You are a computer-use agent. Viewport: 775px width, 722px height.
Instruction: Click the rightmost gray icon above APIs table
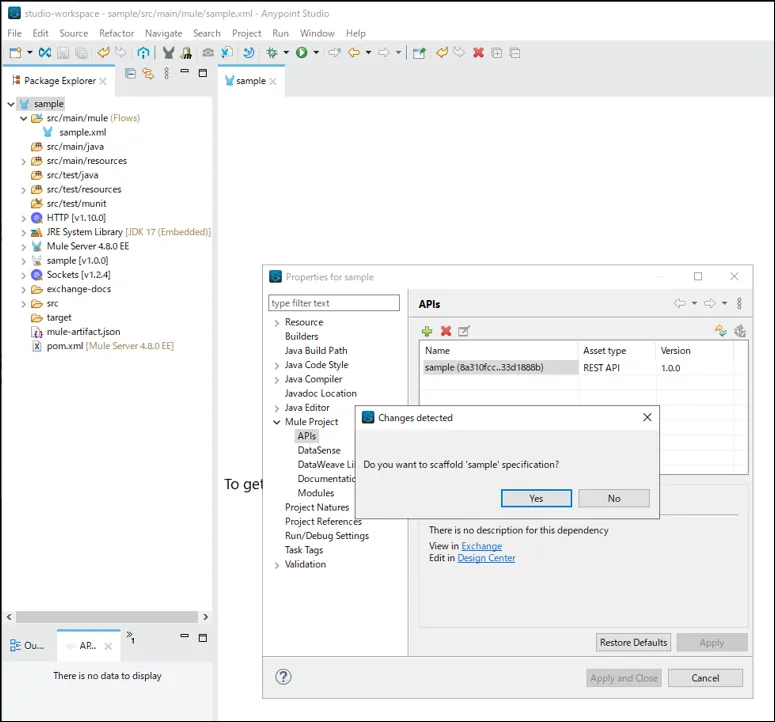[x=740, y=331]
